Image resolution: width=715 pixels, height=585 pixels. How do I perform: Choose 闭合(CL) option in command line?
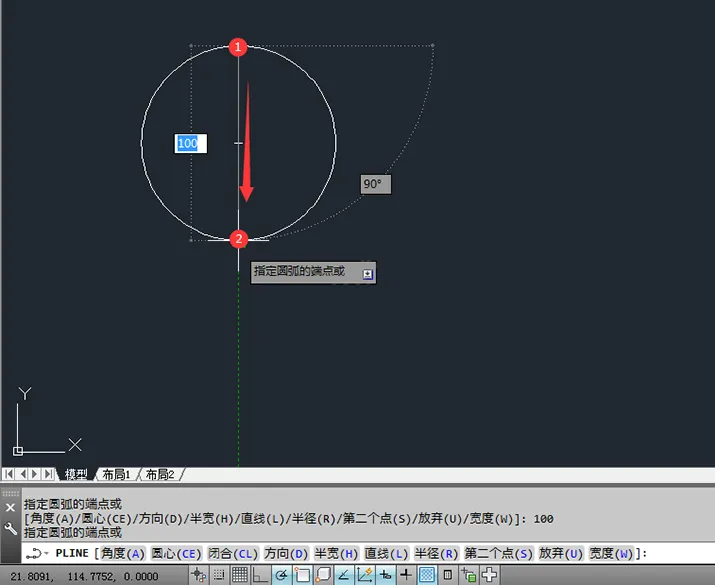[x=233, y=554]
